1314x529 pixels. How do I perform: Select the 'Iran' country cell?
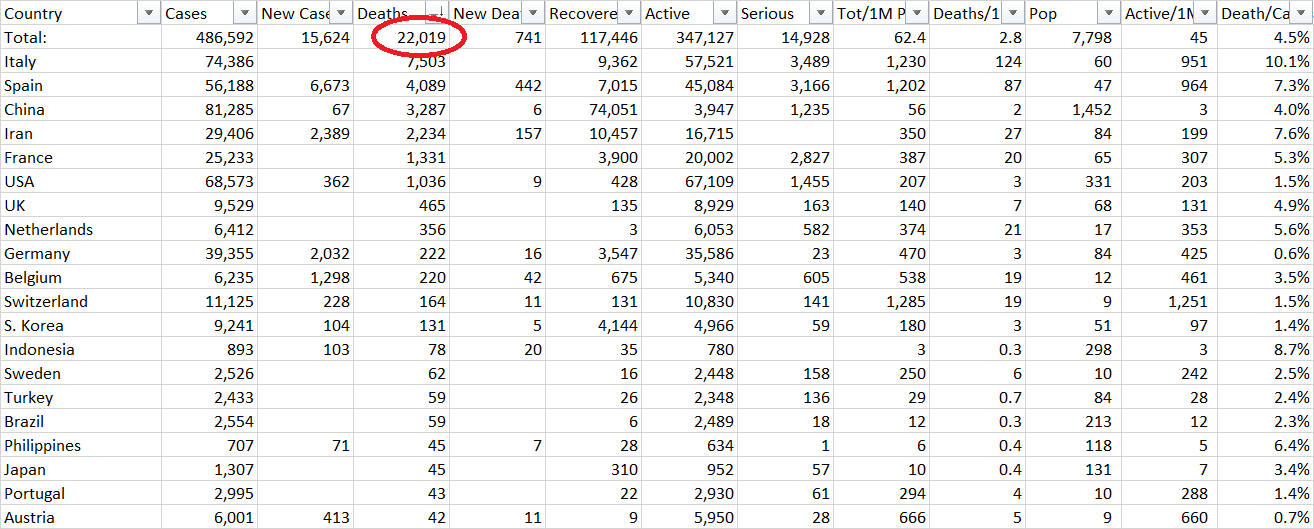coord(81,133)
